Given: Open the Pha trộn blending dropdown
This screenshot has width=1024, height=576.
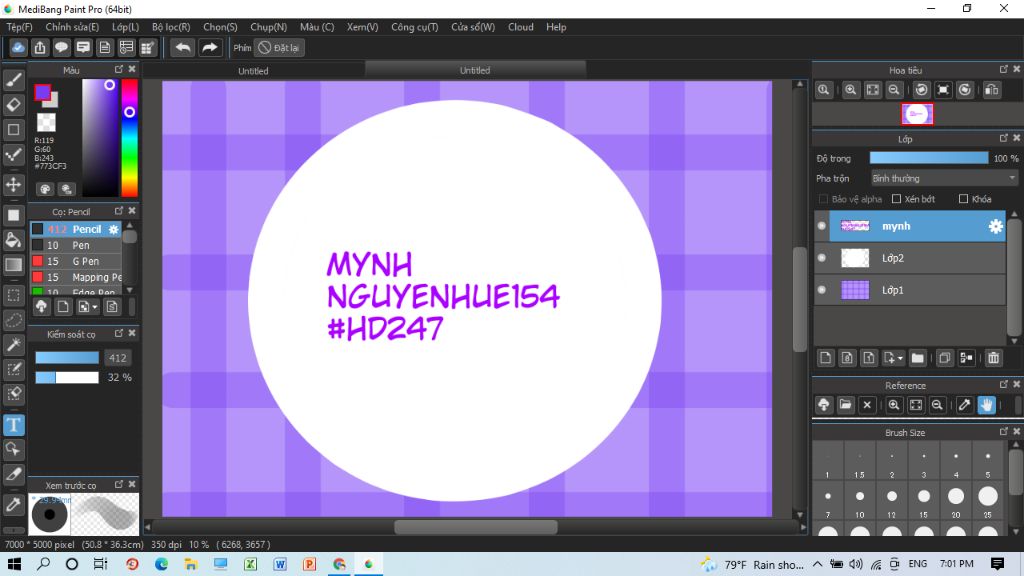Looking at the screenshot, I should pos(944,178).
